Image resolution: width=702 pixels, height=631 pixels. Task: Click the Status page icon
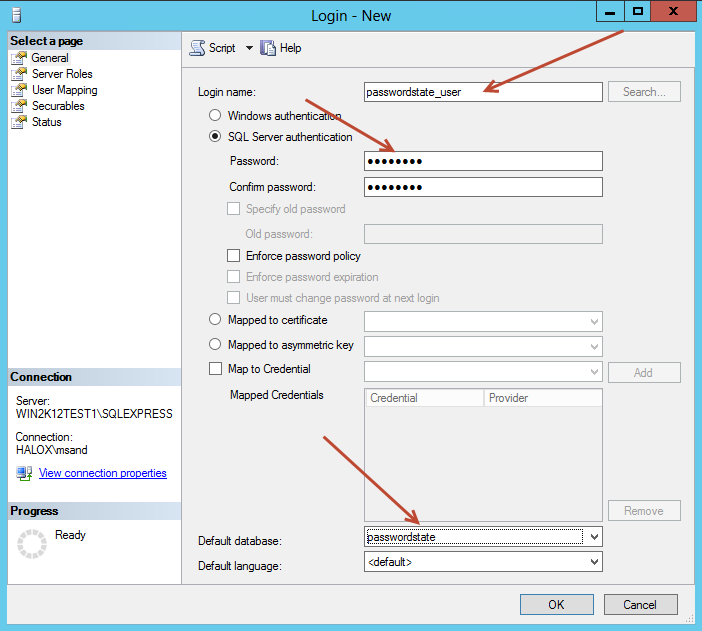click(18, 122)
